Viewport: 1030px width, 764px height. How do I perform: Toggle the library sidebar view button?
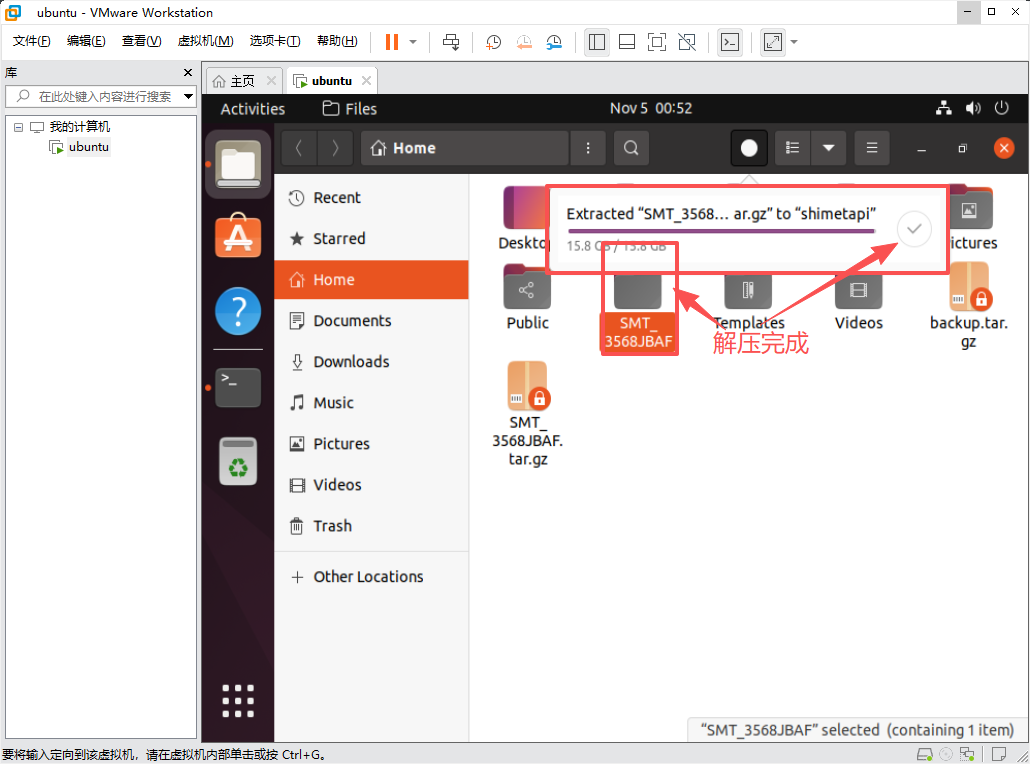pos(597,42)
